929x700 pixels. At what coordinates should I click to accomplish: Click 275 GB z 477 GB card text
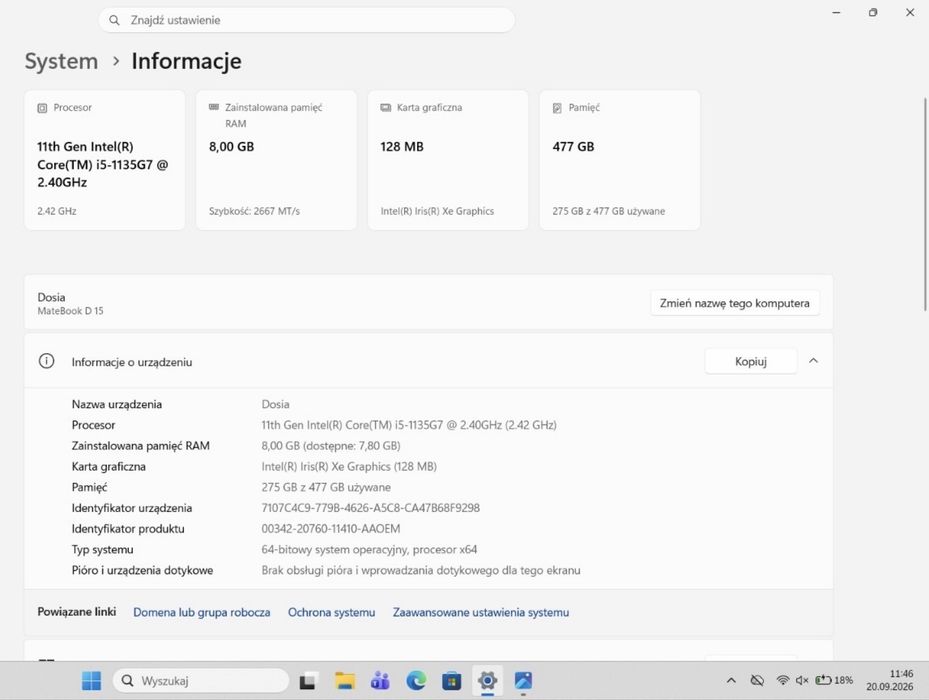pos(608,211)
